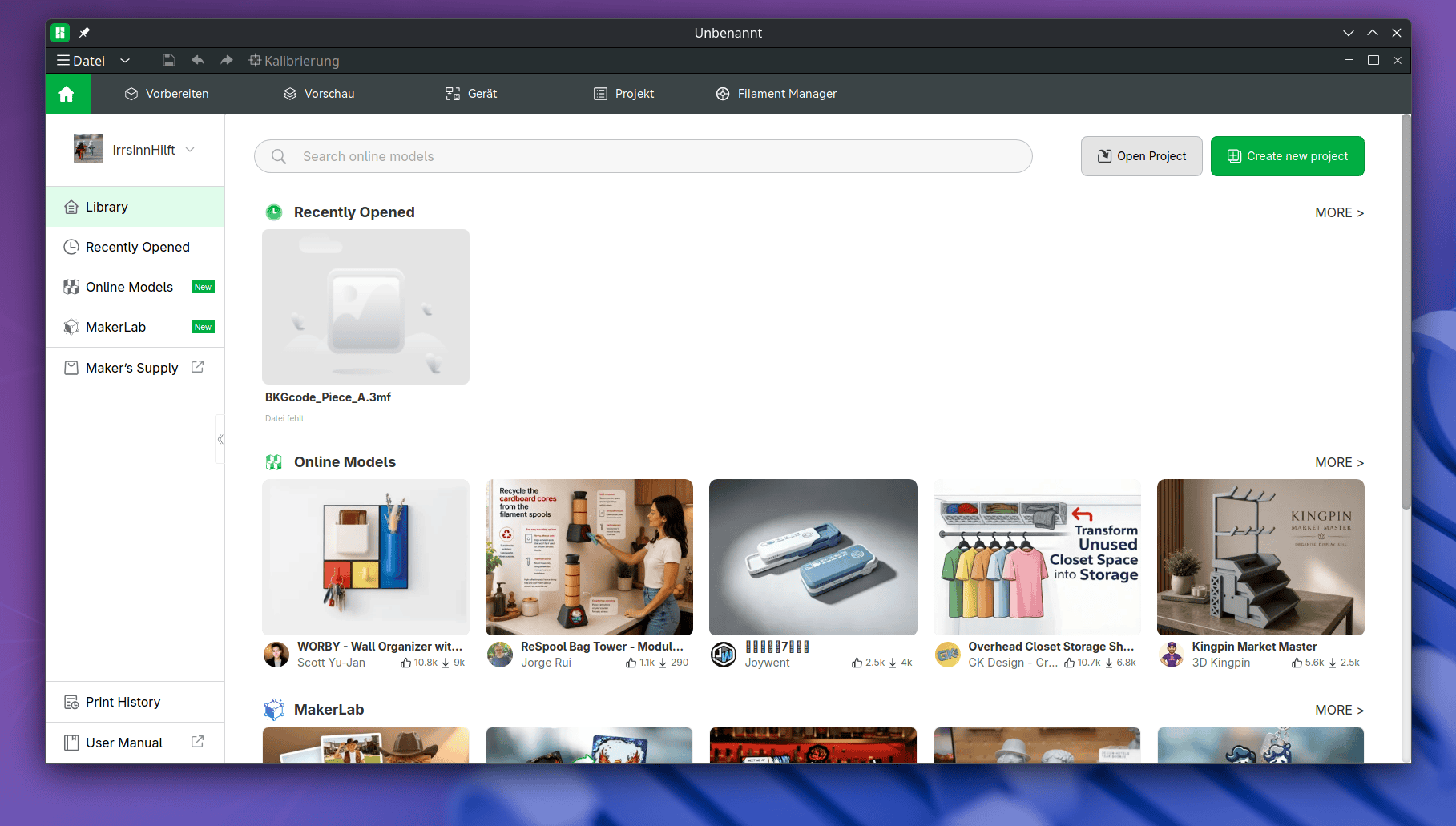The image size is (1456, 826).
Task: Open the Joywent model thumbnail
Action: pyautogui.click(x=813, y=557)
